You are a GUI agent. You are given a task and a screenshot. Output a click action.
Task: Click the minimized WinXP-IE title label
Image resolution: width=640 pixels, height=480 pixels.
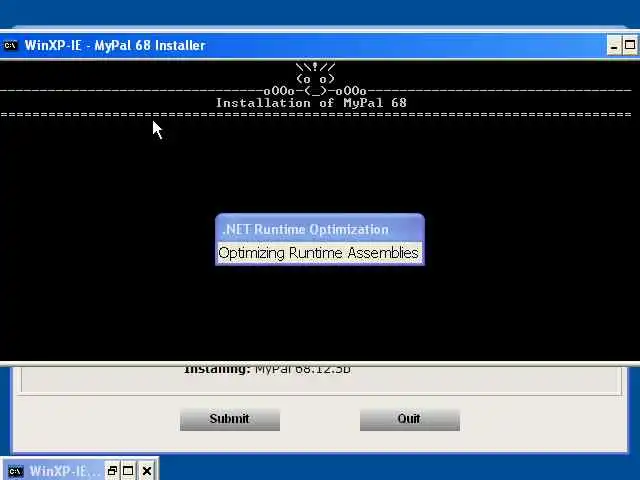[64, 471]
